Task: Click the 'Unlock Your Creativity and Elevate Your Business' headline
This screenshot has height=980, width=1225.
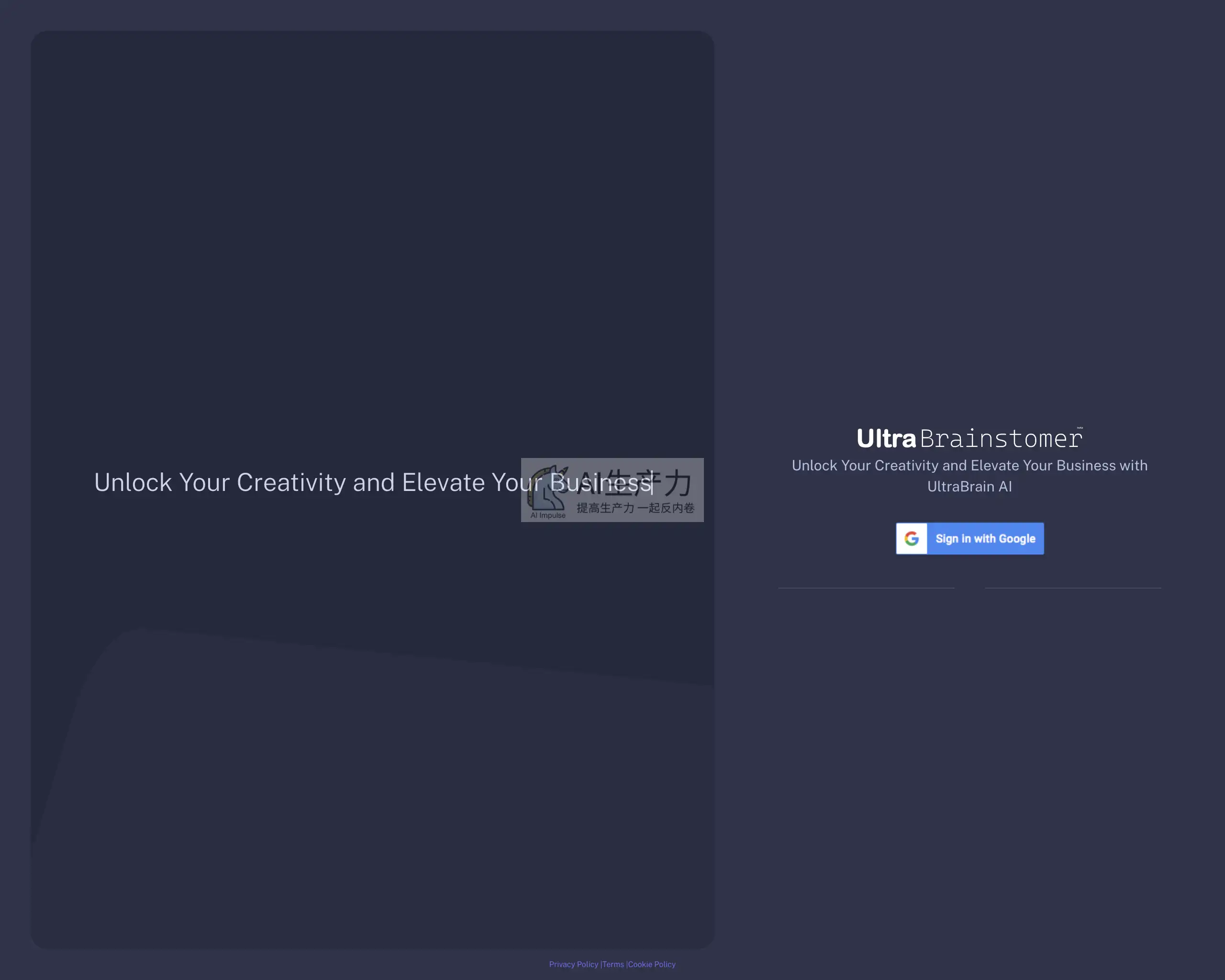Action: [x=373, y=482]
